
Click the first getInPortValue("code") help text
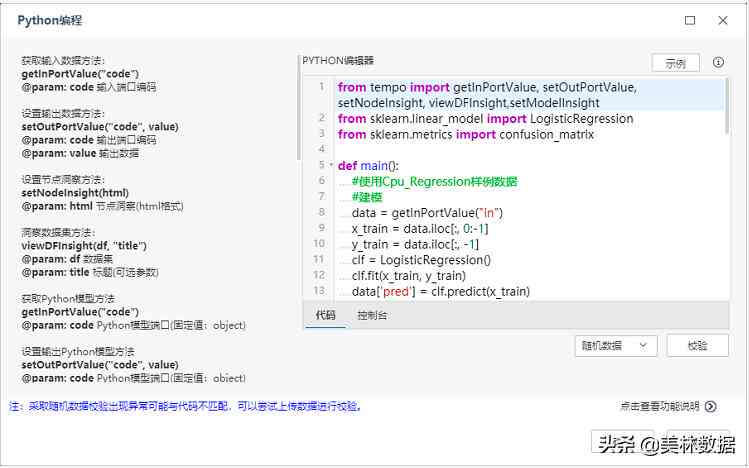click(x=80, y=74)
